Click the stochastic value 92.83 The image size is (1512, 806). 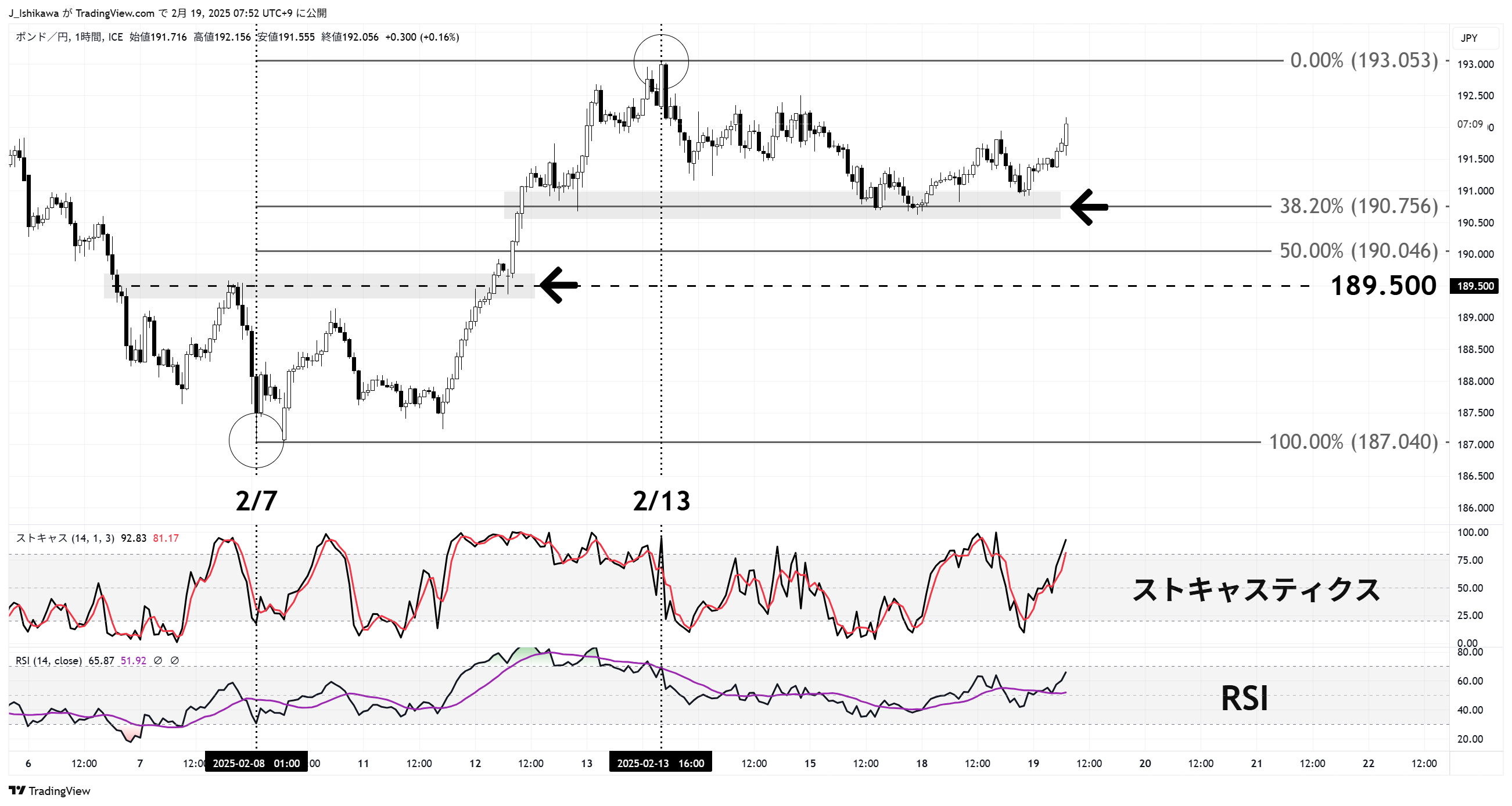coord(134,538)
